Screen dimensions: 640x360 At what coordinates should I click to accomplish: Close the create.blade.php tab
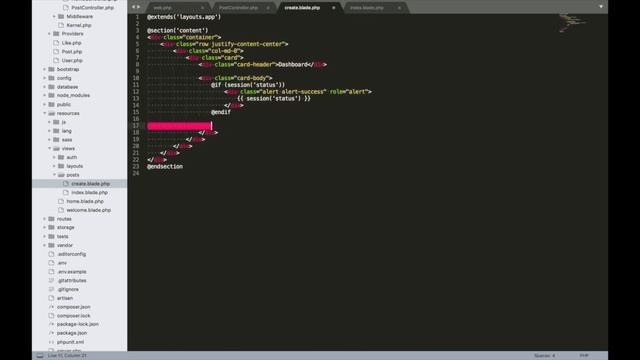333,8
